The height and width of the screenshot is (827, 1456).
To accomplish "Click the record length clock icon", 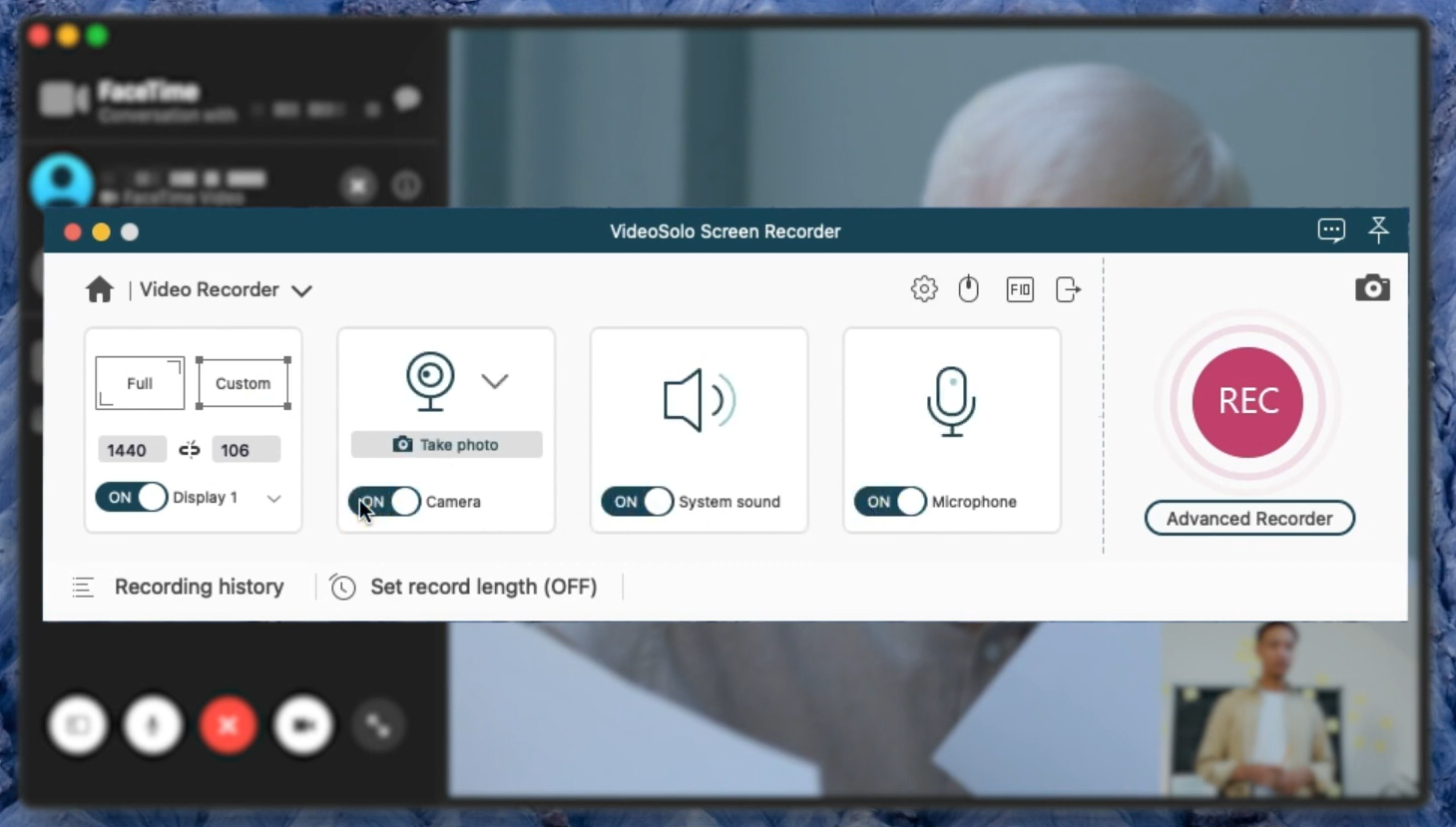I will [343, 588].
